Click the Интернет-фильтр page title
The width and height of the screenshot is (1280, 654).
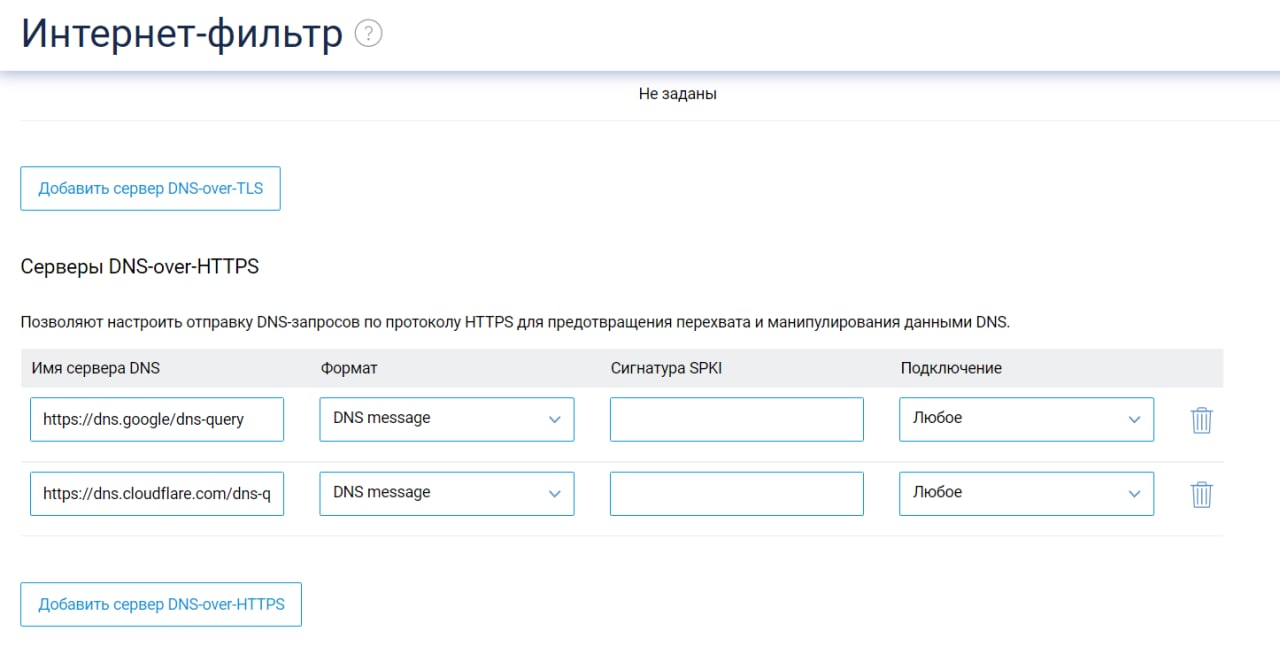[182, 34]
